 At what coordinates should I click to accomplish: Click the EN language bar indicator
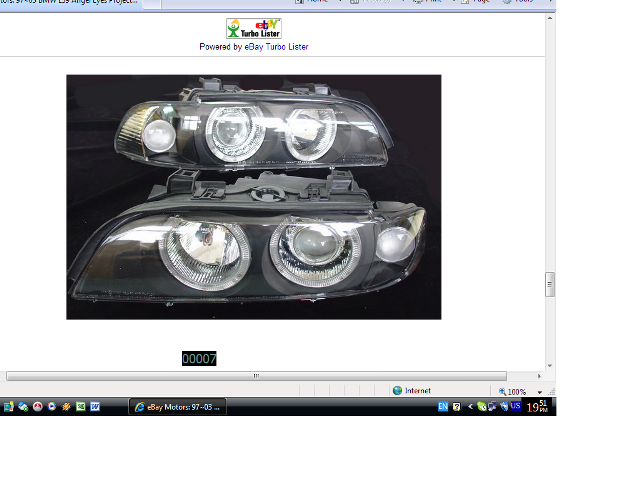(443, 407)
